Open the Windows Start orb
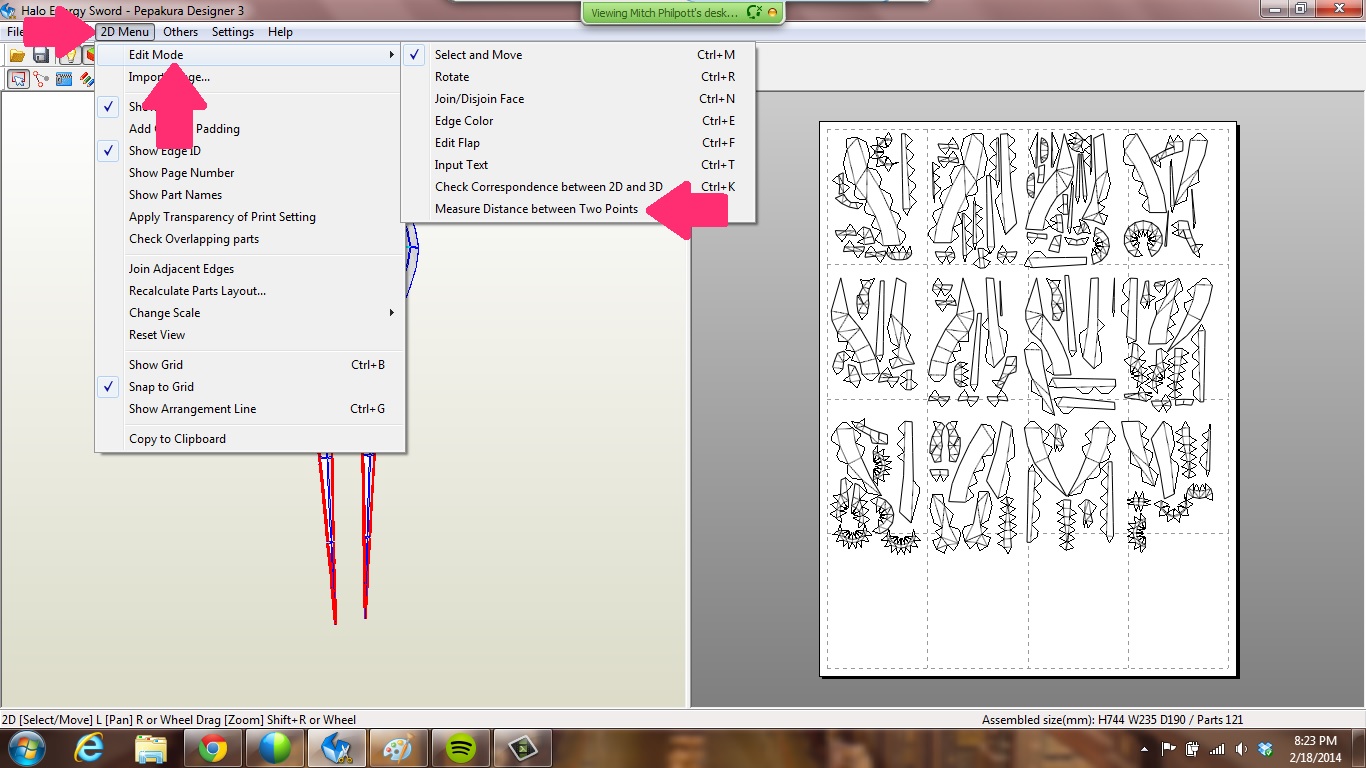1366x768 pixels. click(25, 748)
